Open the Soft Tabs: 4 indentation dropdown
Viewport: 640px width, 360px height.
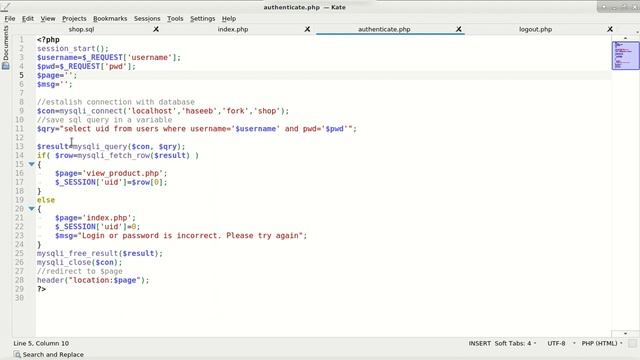[x=516, y=343]
